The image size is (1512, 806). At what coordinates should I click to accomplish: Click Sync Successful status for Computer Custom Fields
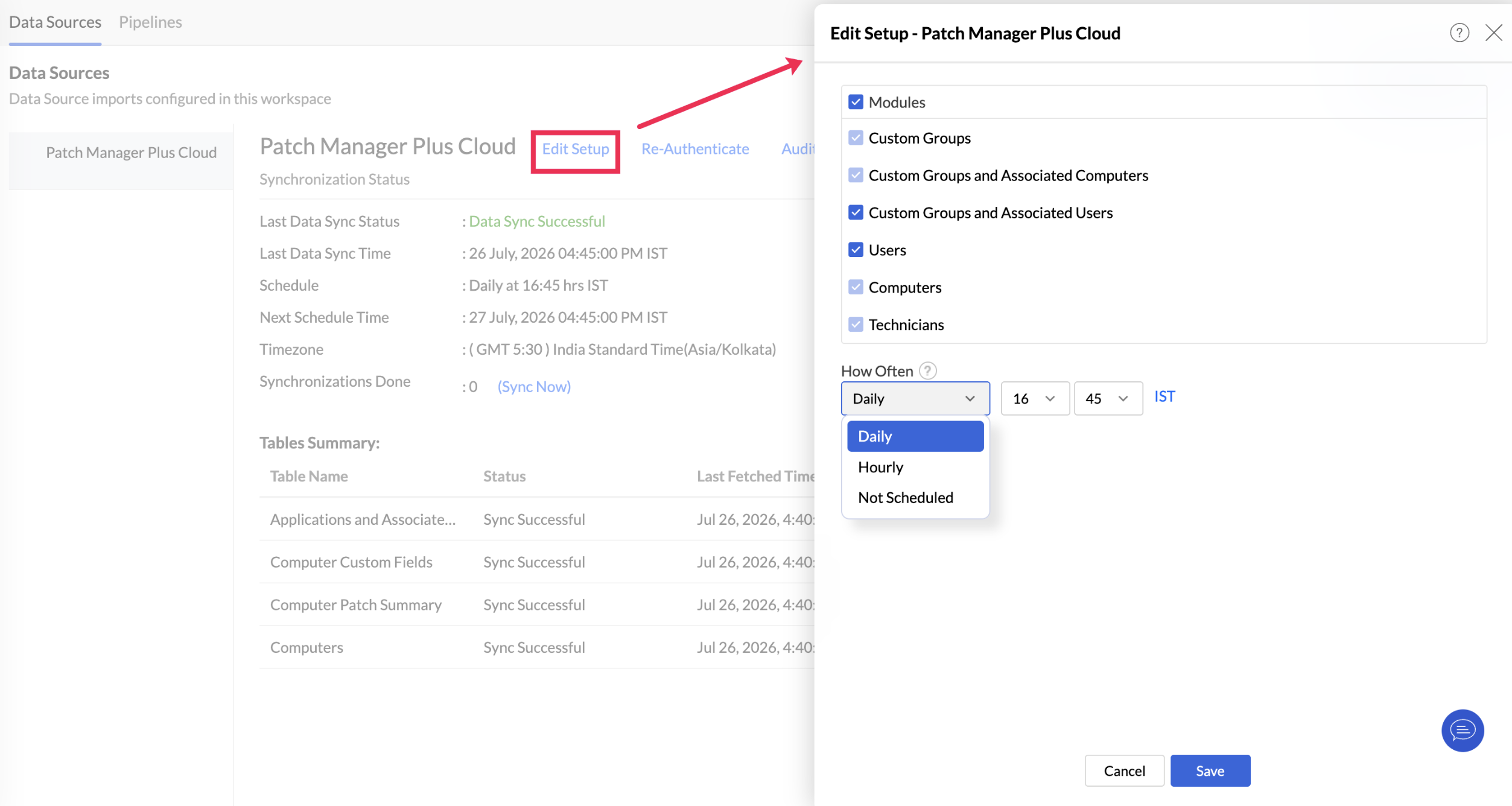coord(534,562)
